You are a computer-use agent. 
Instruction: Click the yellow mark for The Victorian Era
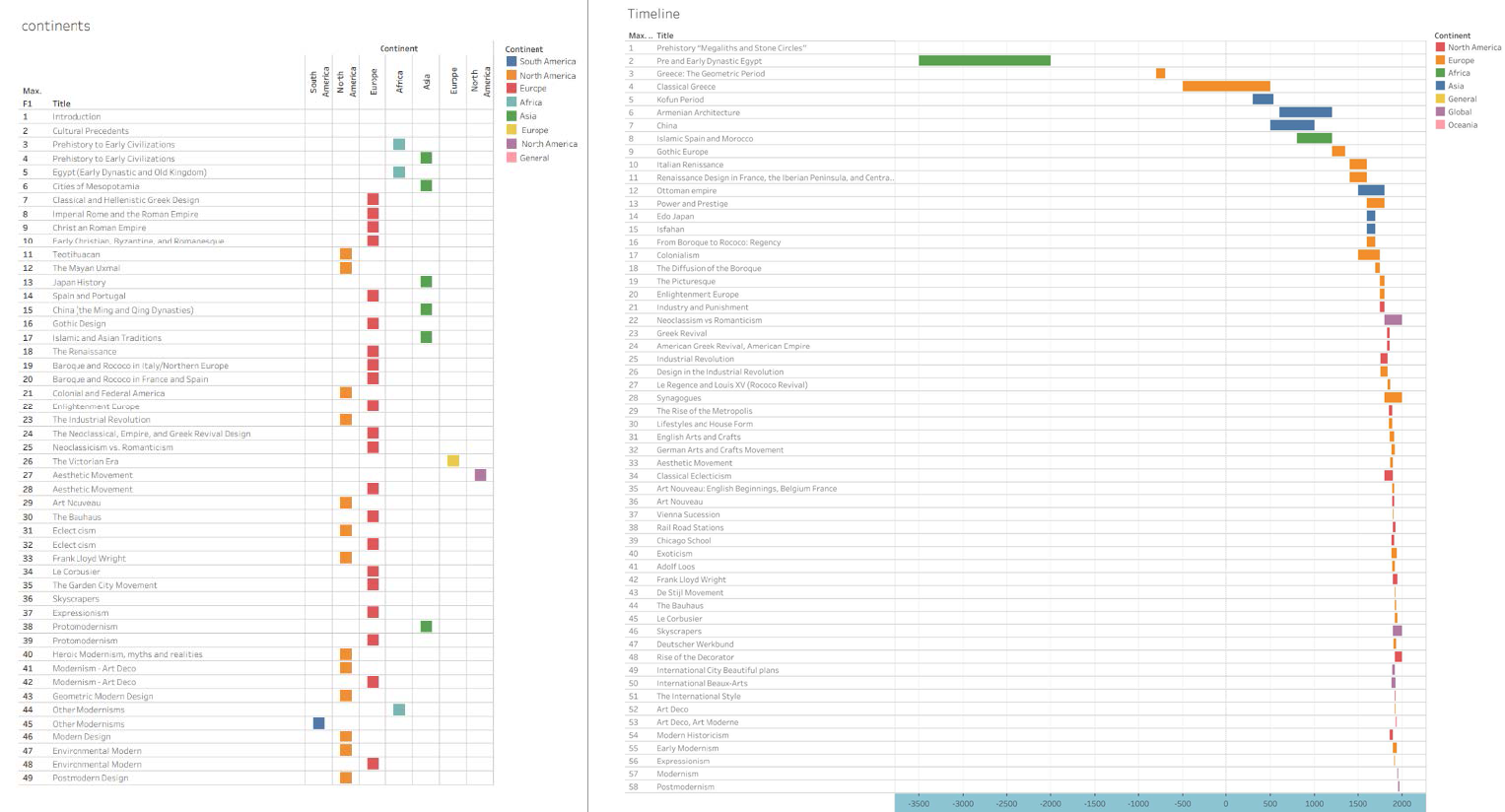pos(453,461)
